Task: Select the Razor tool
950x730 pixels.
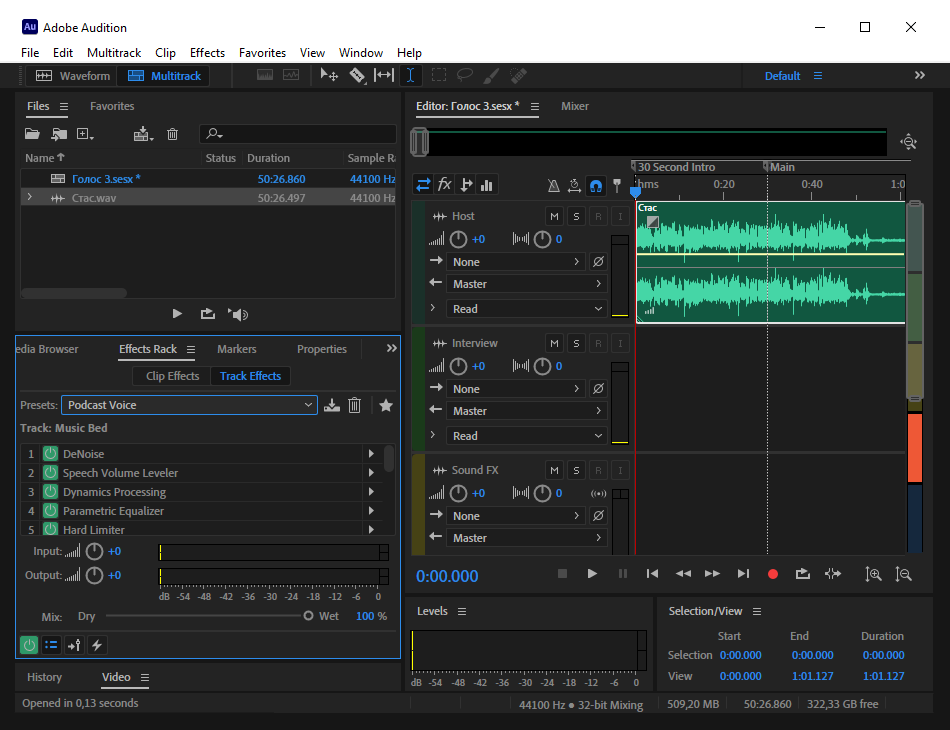Action: point(357,75)
